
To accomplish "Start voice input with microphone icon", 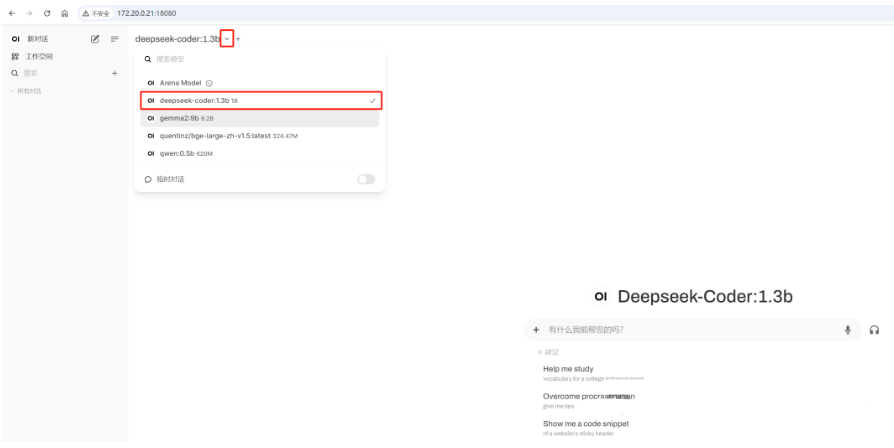I will [848, 329].
